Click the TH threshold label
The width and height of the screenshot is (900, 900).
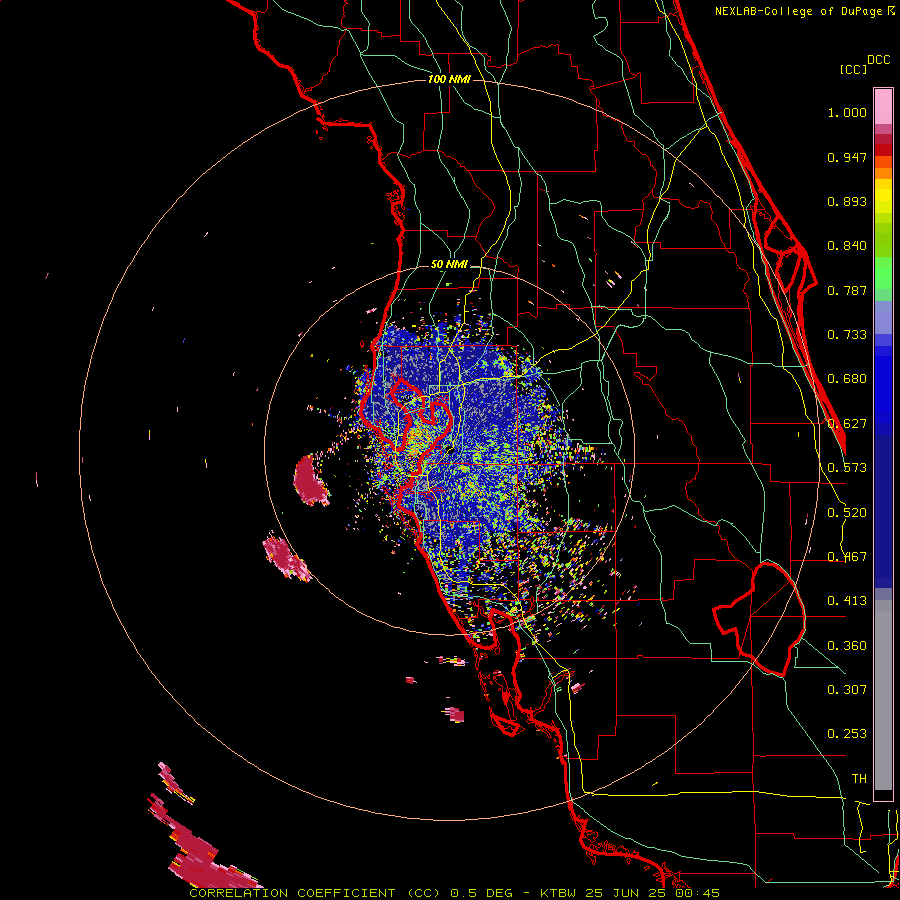coord(859,778)
